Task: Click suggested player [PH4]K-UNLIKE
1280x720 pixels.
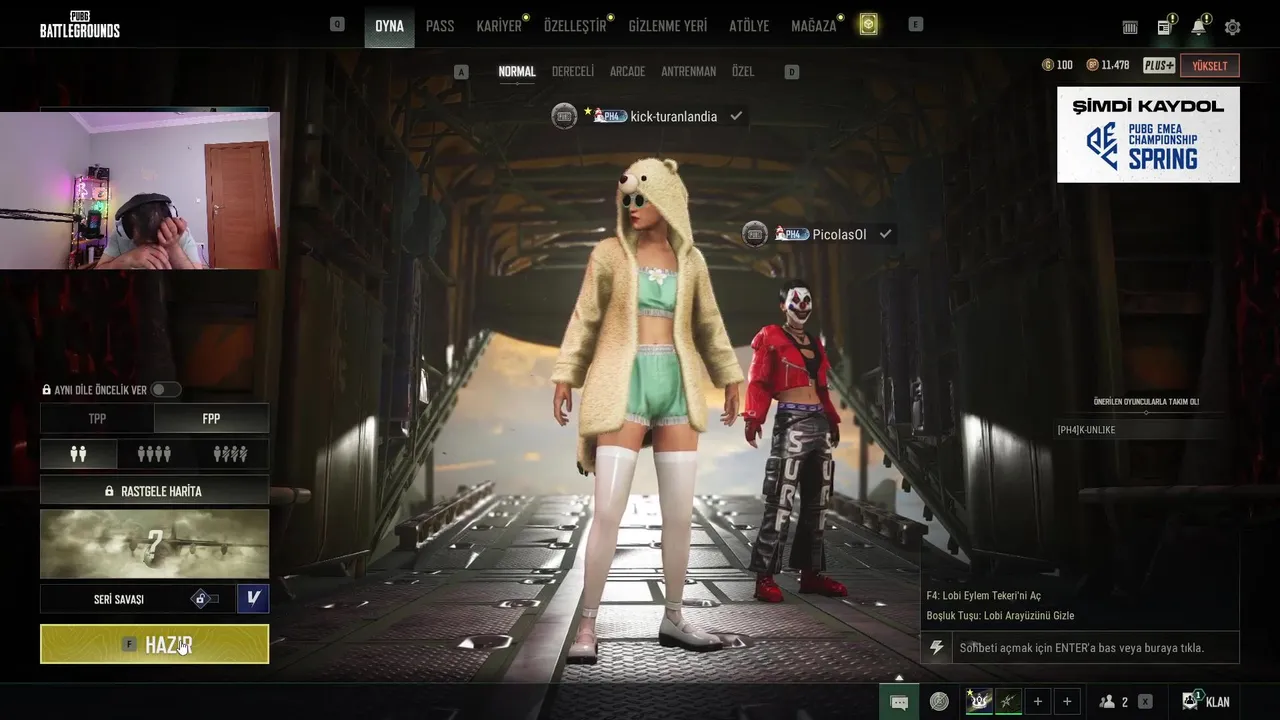Action: click(x=1086, y=430)
